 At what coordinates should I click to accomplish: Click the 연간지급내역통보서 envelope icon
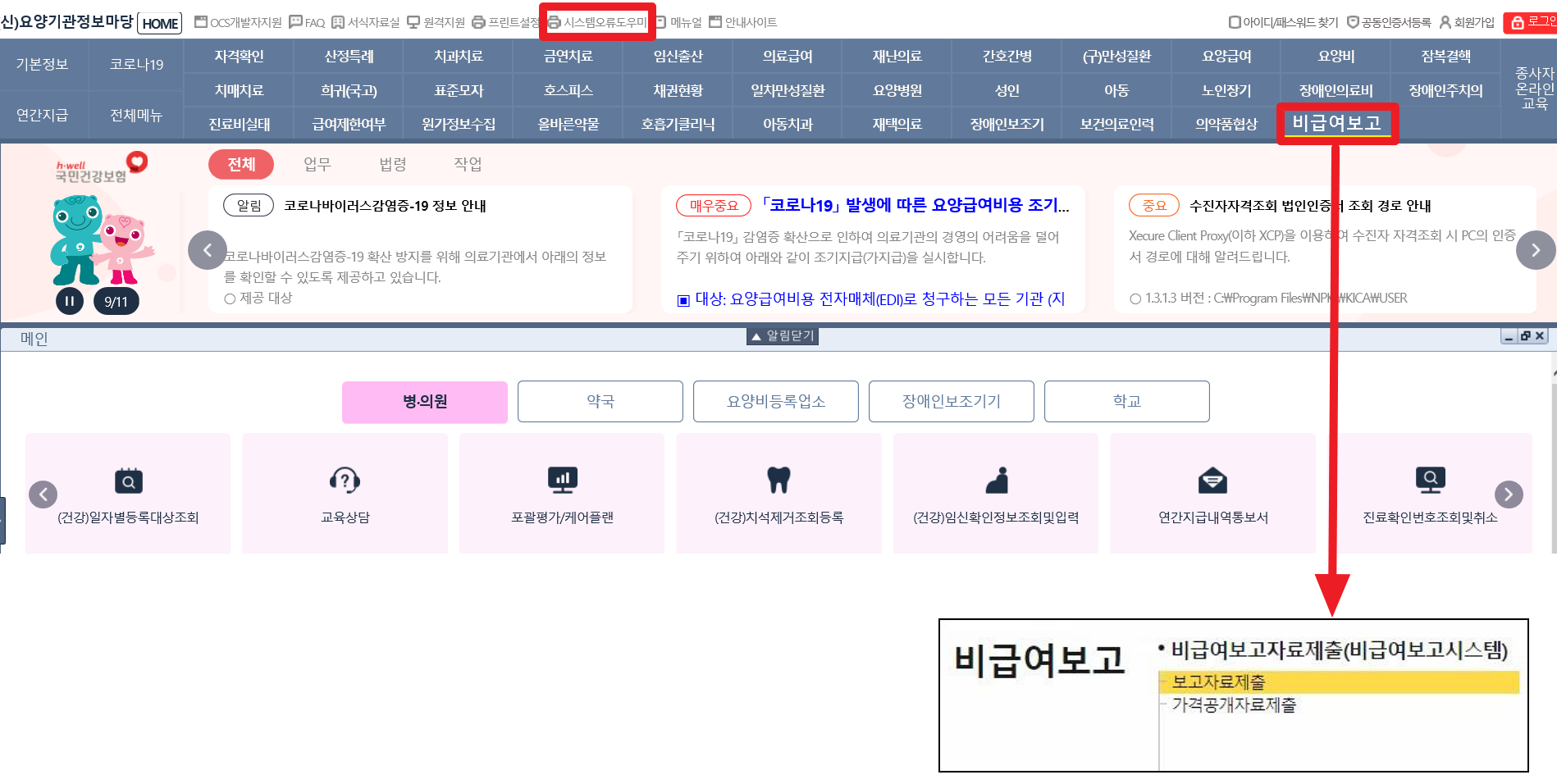(1212, 481)
